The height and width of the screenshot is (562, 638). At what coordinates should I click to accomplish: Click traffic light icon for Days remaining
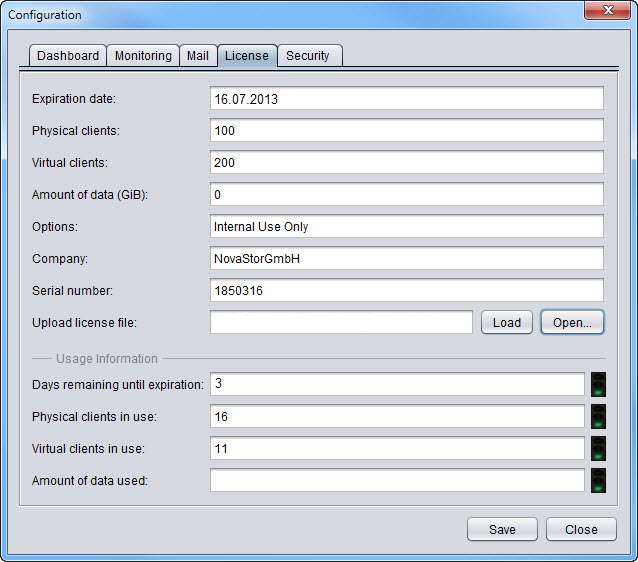598,384
